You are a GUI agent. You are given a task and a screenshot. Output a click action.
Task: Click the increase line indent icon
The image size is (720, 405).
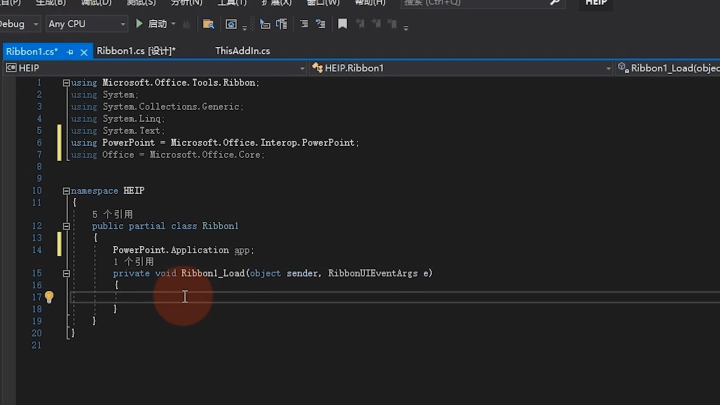[321, 24]
